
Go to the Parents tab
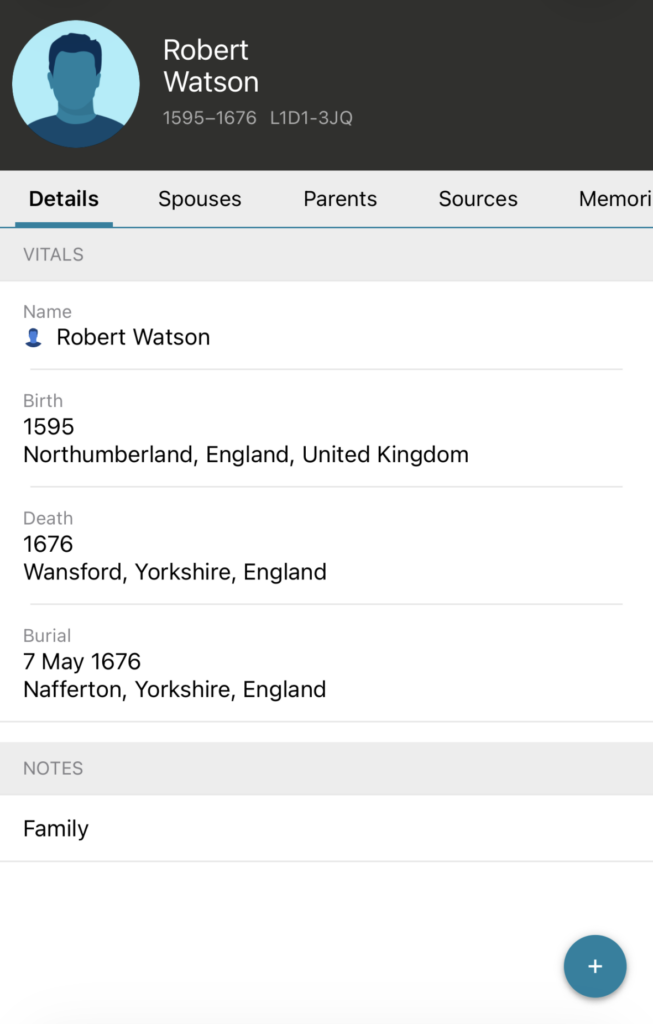pos(340,199)
